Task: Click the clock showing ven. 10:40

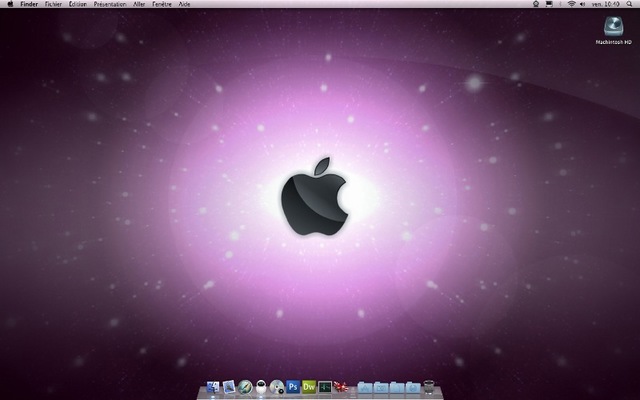Action: (605, 4)
